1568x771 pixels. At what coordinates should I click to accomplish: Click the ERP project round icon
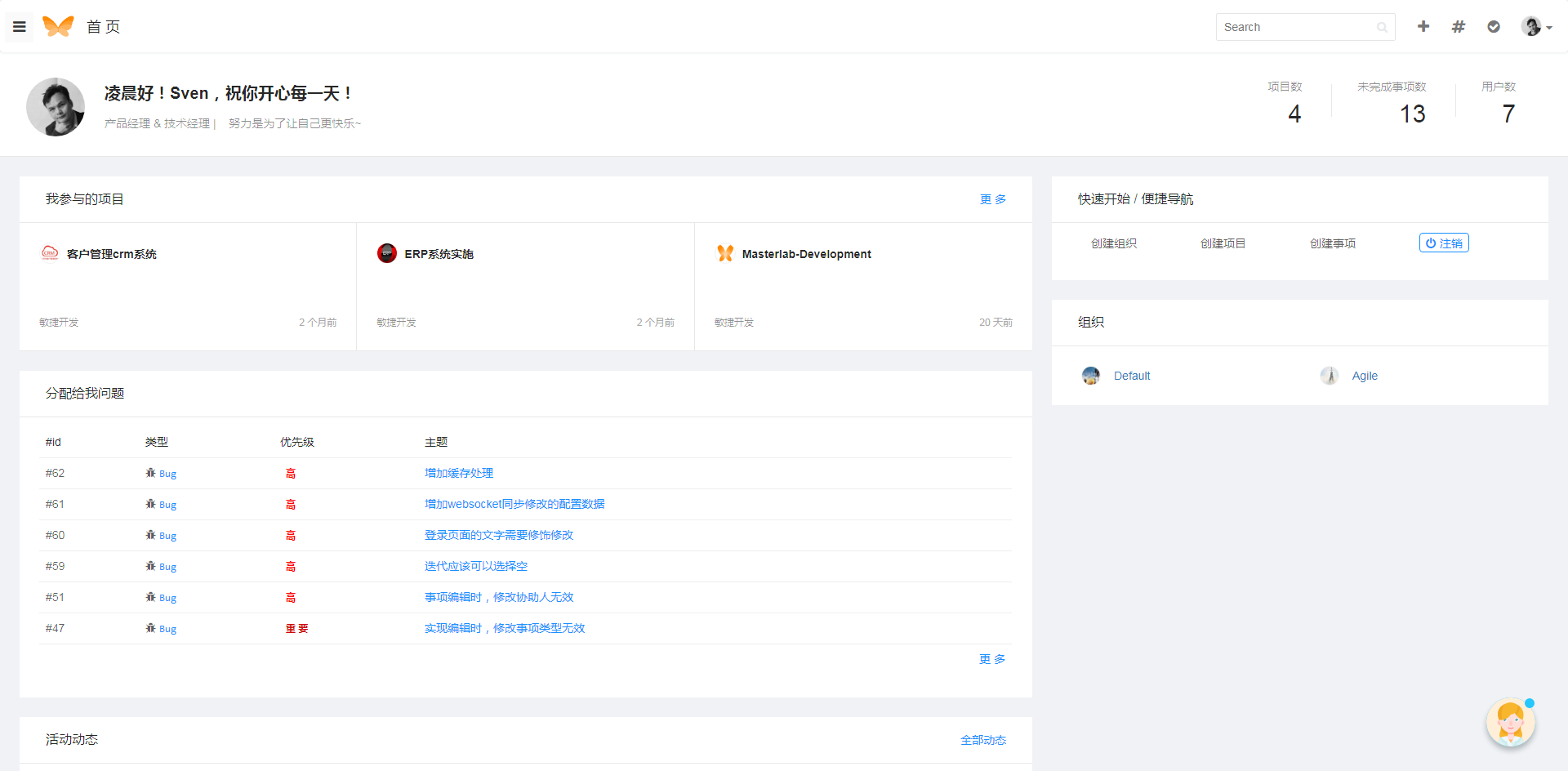387,253
